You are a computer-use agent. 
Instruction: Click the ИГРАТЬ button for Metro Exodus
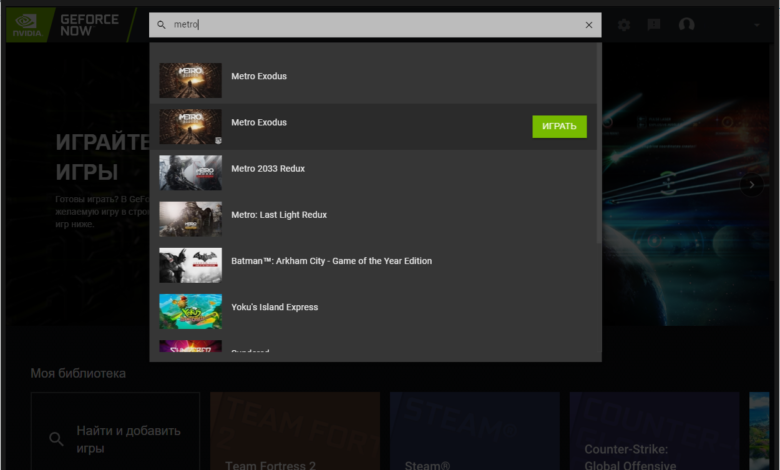click(x=559, y=126)
